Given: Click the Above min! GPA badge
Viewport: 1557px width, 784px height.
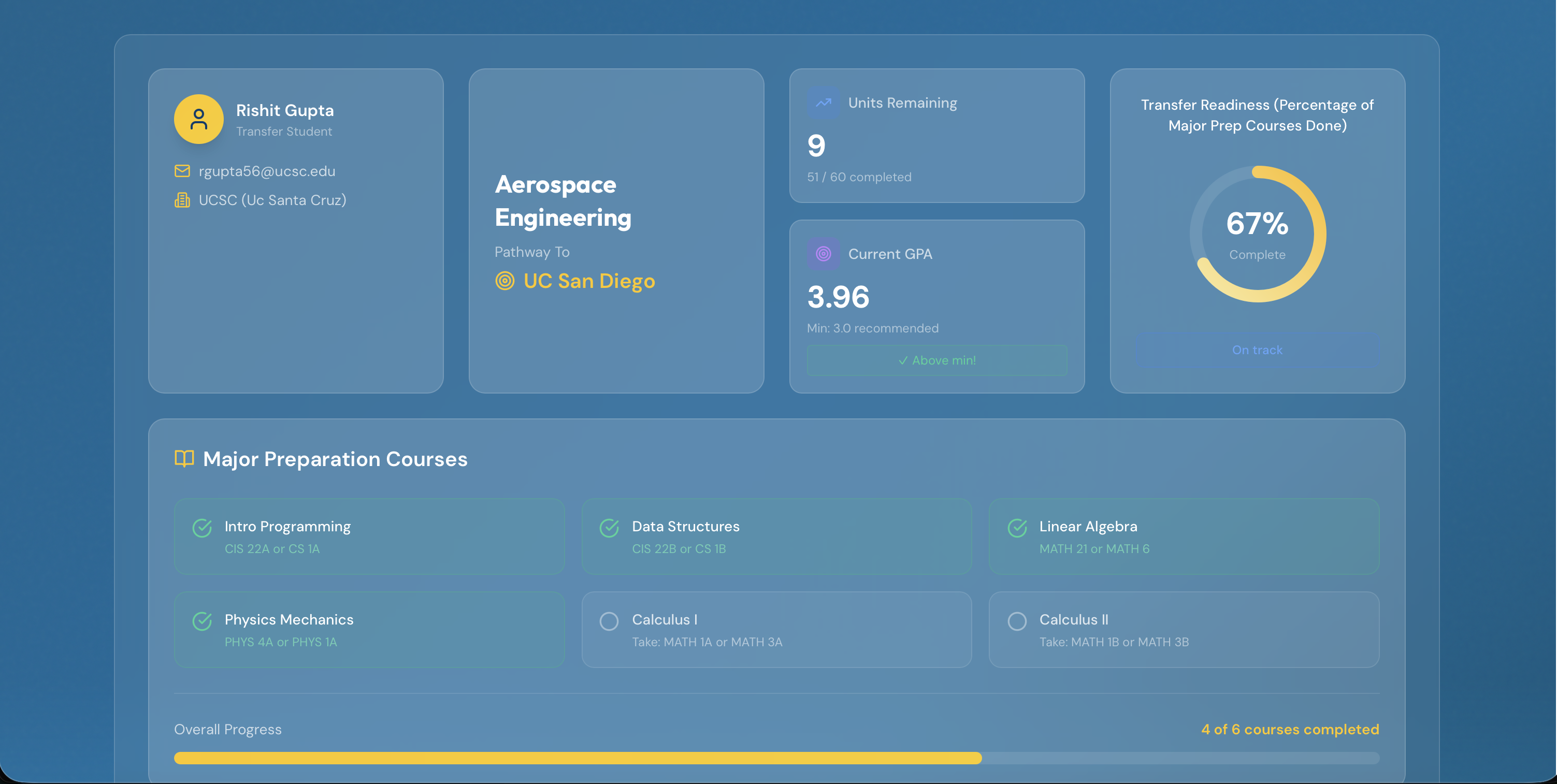Looking at the screenshot, I should pyautogui.click(x=937, y=360).
